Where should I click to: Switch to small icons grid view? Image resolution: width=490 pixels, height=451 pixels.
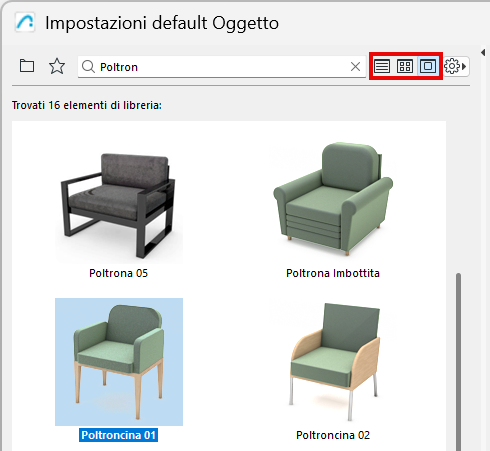[405, 66]
